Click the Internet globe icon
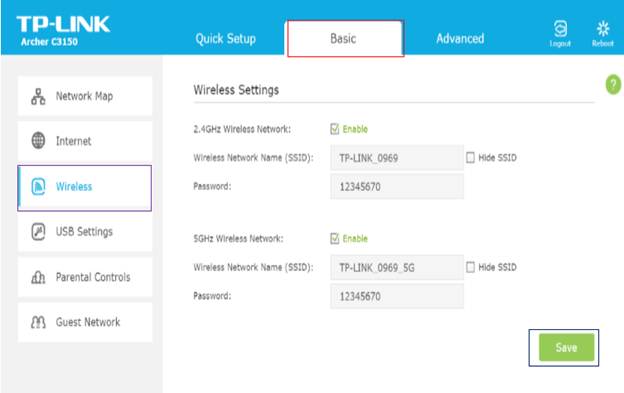The width and height of the screenshot is (624, 393). 38,140
